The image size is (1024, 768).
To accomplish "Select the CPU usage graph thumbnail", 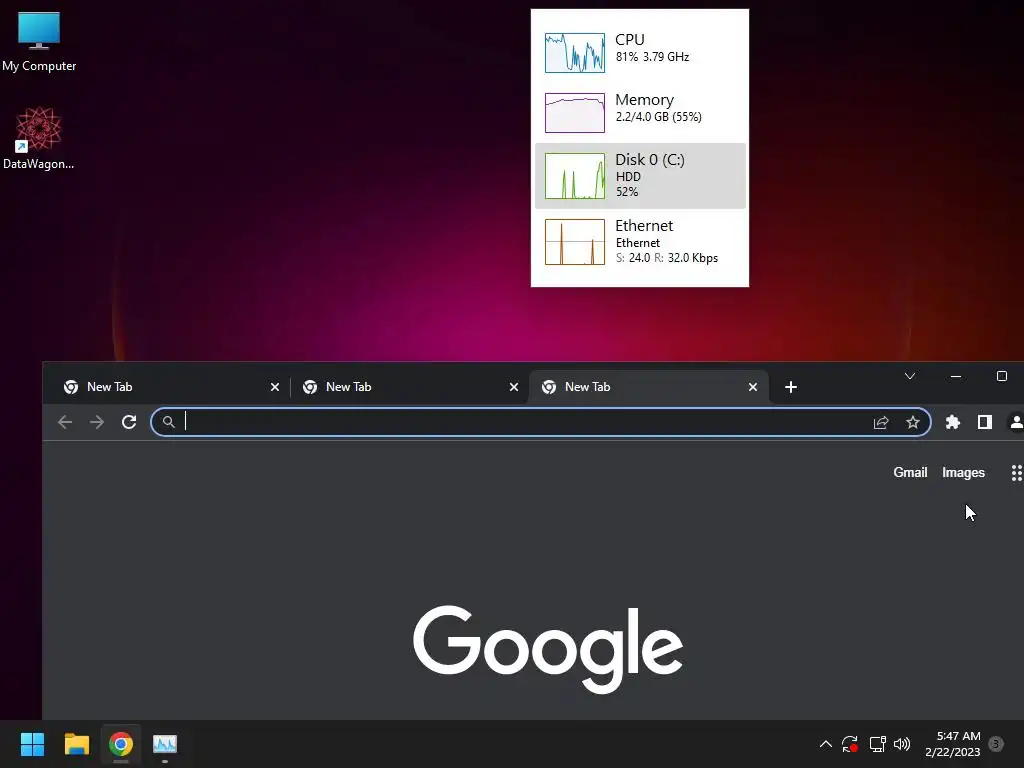I will point(575,53).
